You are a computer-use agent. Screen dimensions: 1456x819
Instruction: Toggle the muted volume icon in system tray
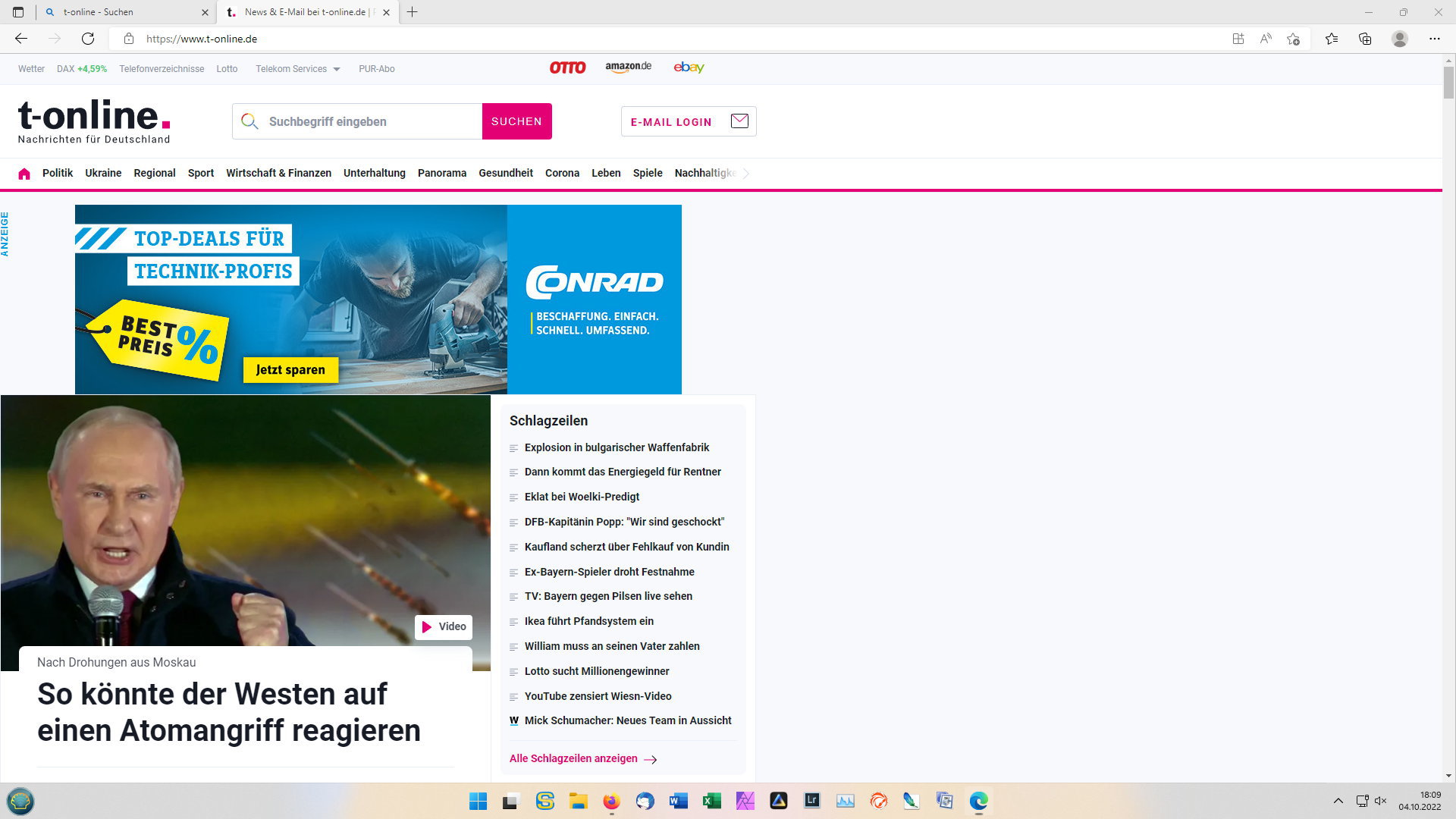[1381, 801]
